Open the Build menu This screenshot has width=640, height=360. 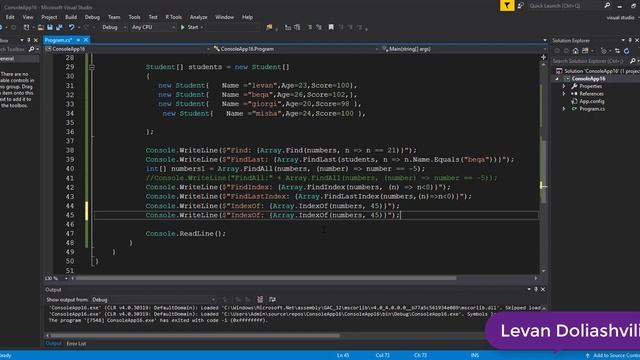71,17
